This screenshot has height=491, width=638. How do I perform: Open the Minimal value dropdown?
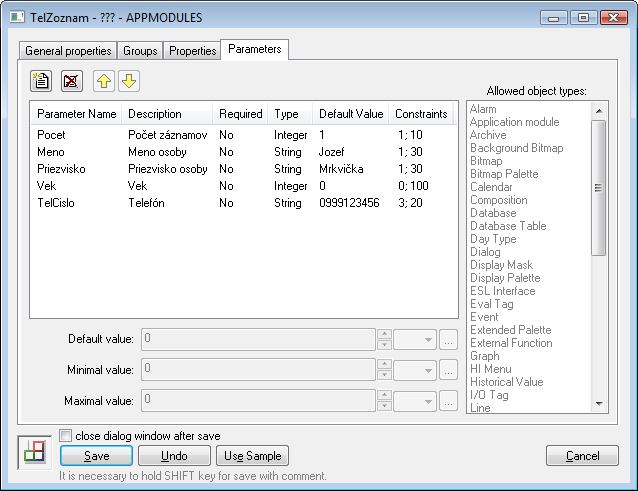click(x=415, y=370)
